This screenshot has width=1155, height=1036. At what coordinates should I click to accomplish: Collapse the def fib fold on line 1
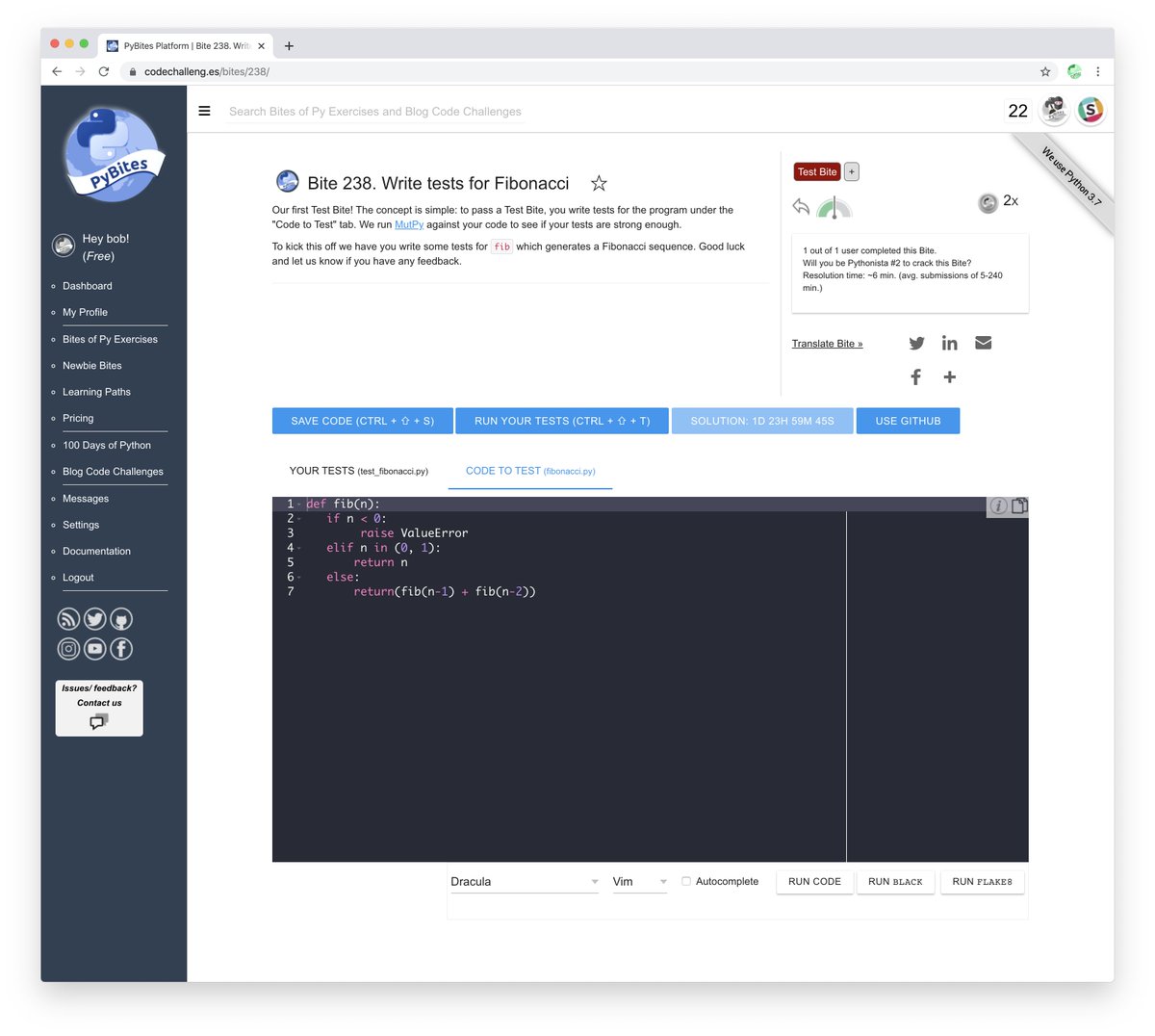[x=299, y=505]
